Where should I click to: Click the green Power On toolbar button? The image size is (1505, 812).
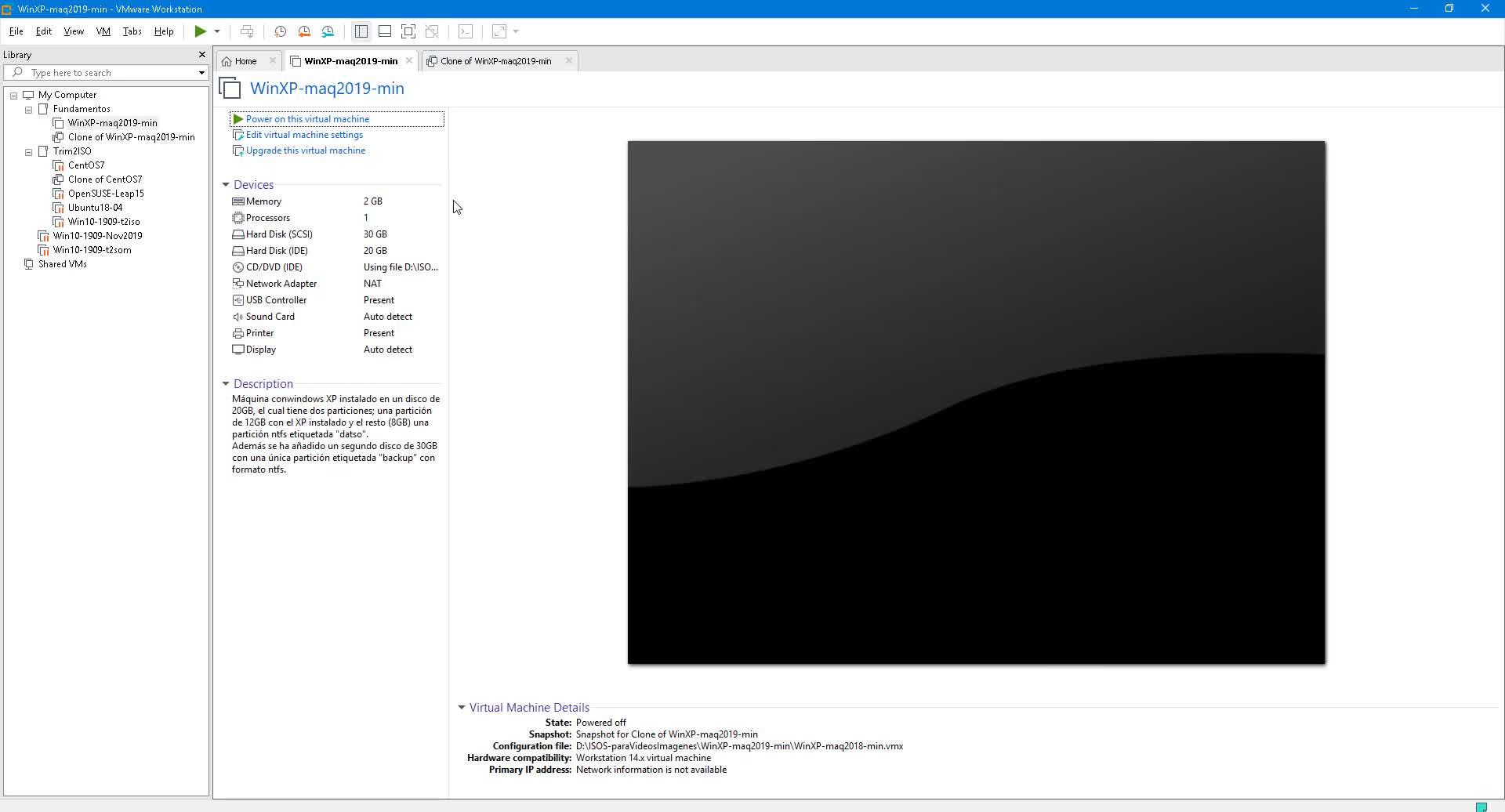point(201,31)
